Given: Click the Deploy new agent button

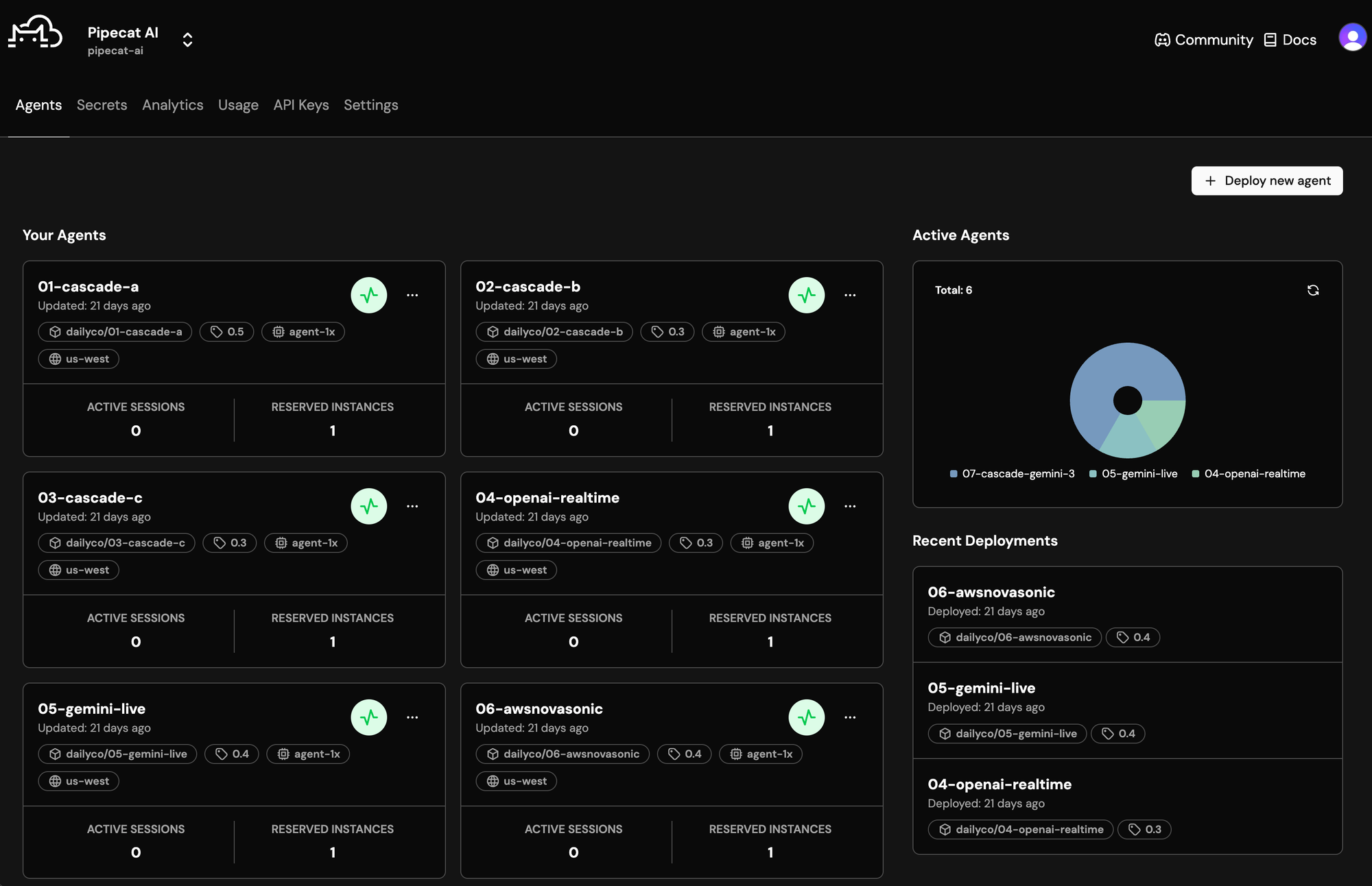Looking at the screenshot, I should 1266,181.
